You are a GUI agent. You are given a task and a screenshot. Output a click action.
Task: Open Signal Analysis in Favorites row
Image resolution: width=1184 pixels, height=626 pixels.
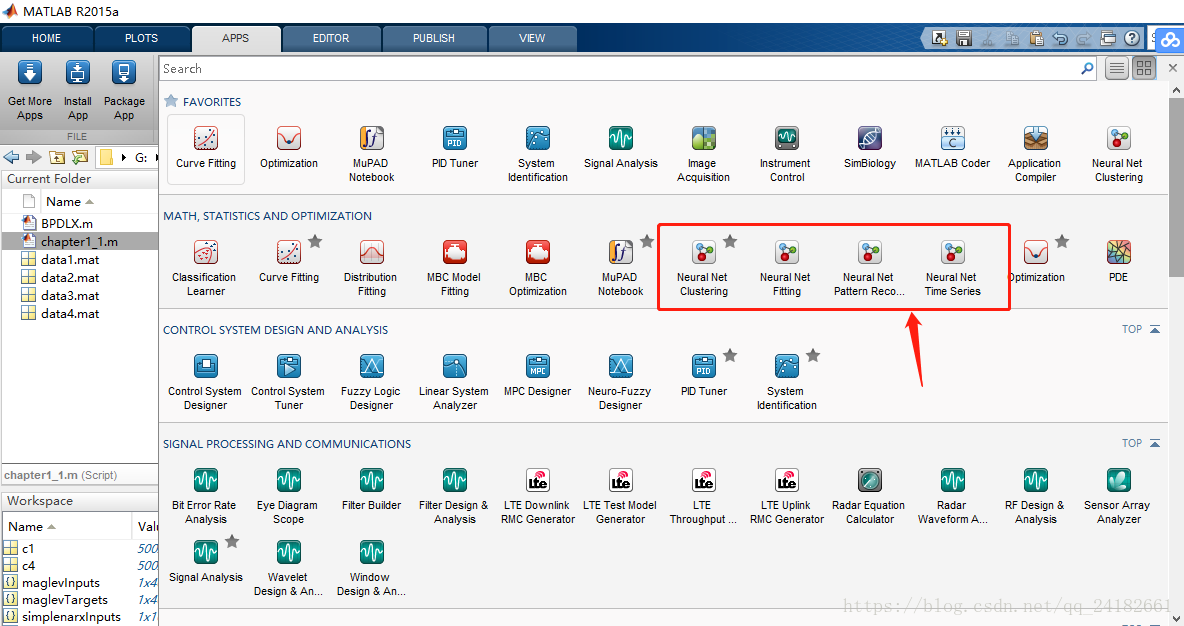point(621,149)
